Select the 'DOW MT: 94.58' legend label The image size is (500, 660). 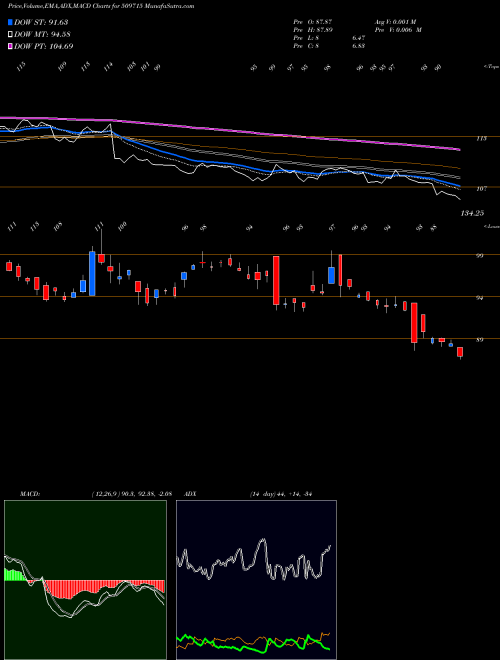click(42, 35)
